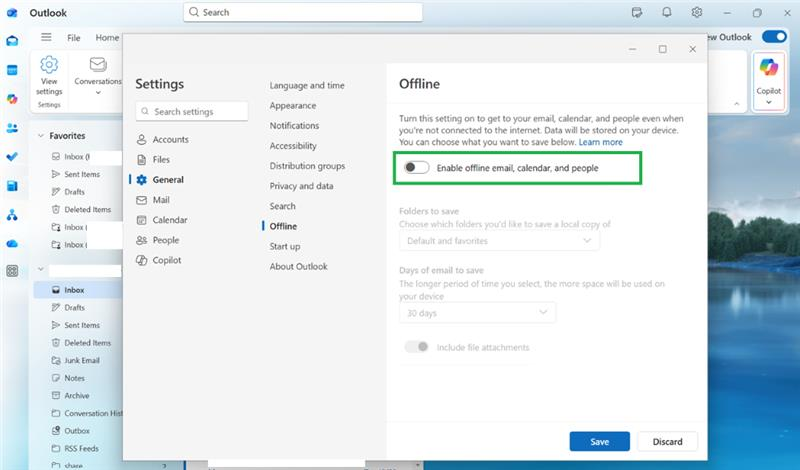Switch off the New Outlook toggle

click(x=774, y=37)
